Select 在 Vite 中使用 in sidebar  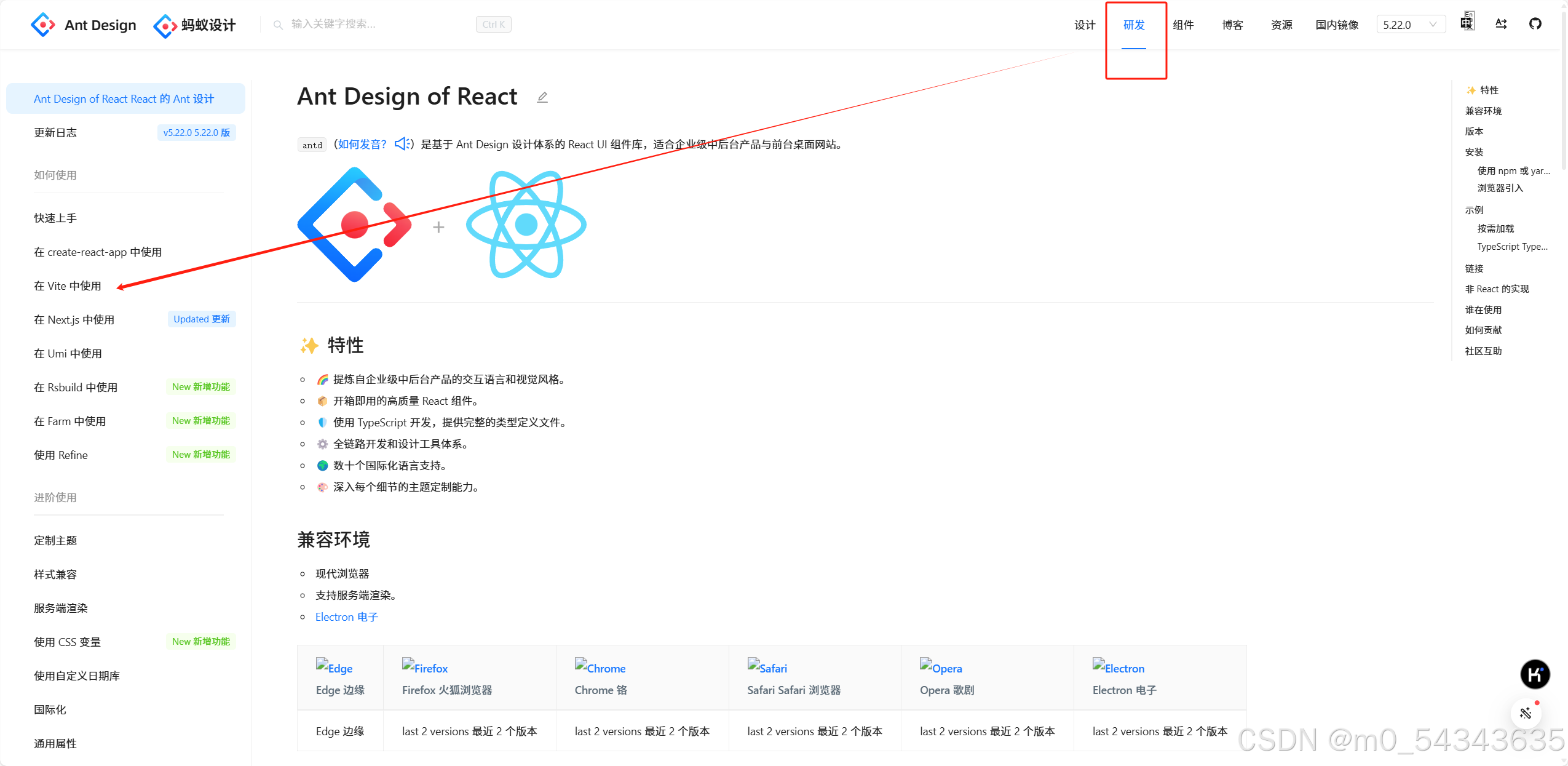click(68, 285)
